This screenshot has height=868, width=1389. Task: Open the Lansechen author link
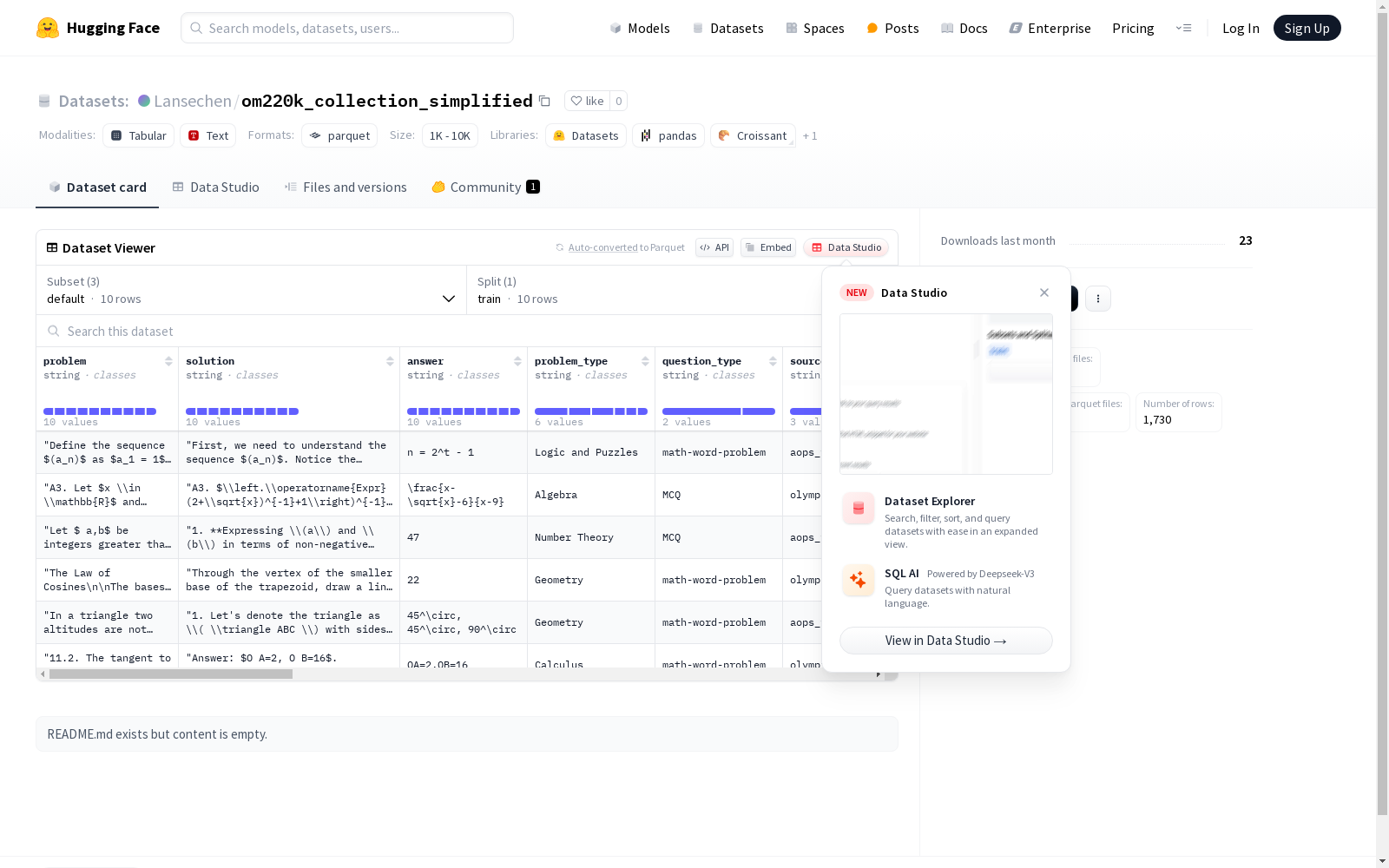[193, 101]
